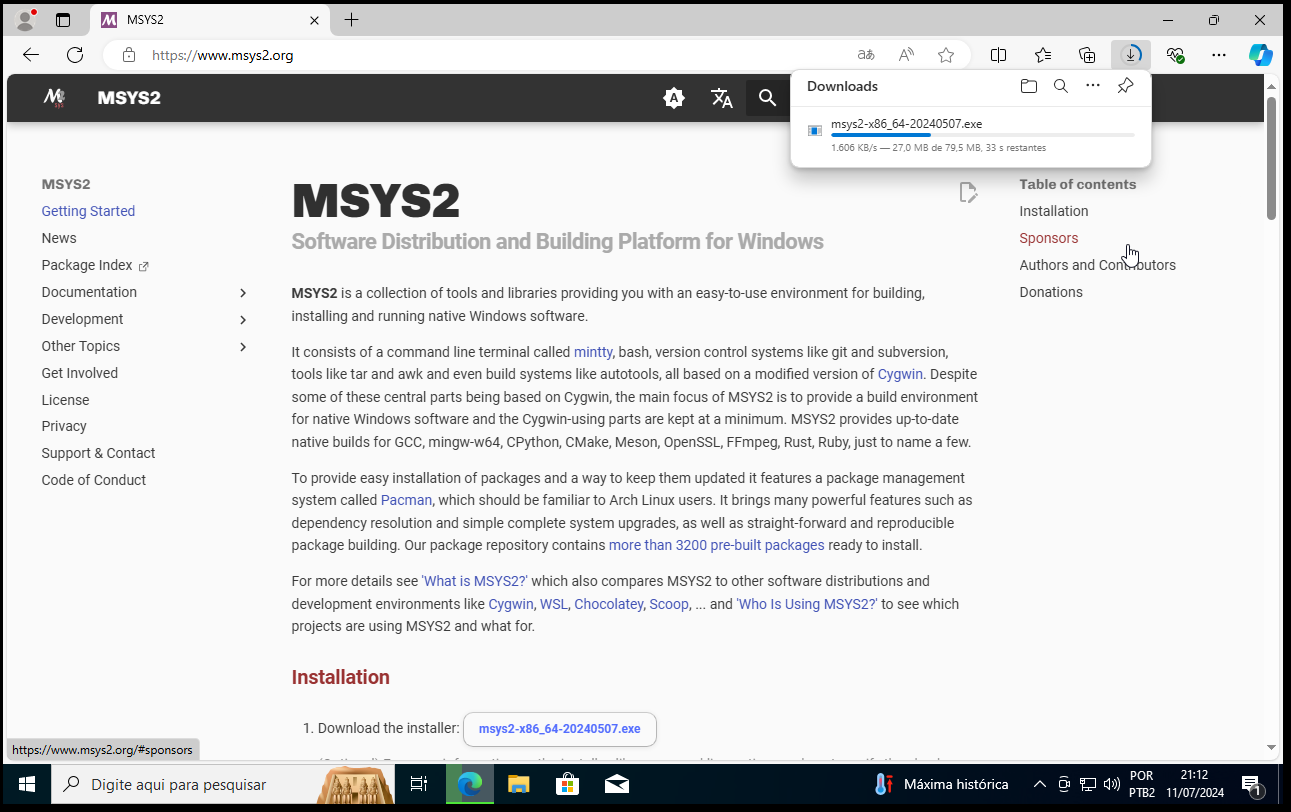1291x812 pixels.
Task: Click the browser back arrow
Action: pos(31,55)
